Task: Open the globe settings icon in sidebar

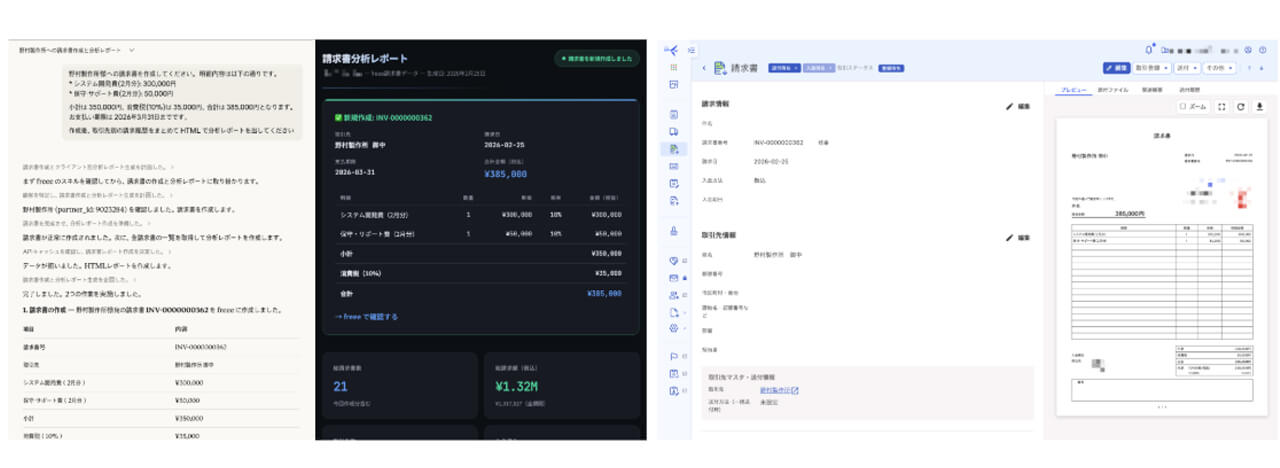Action: point(674,328)
